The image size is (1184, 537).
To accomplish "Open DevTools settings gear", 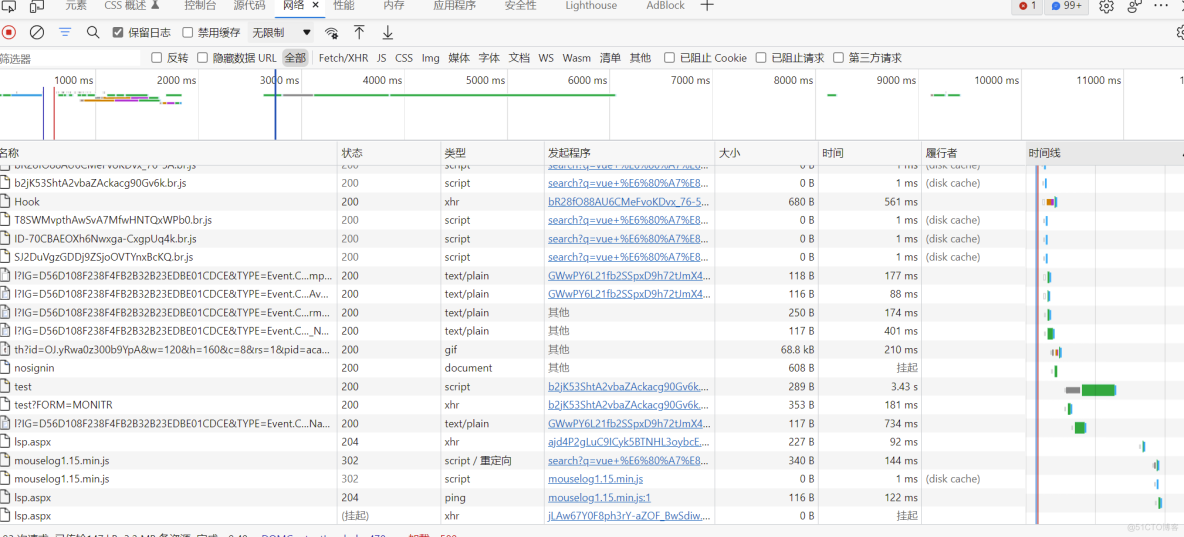I will click(1106, 6).
